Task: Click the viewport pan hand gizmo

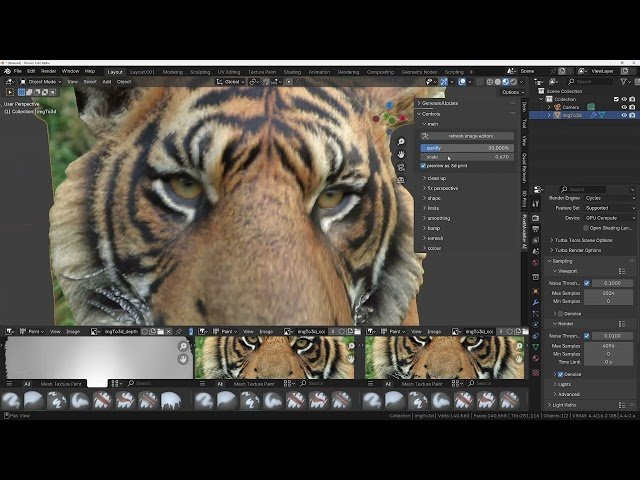Action: (401, 154)
